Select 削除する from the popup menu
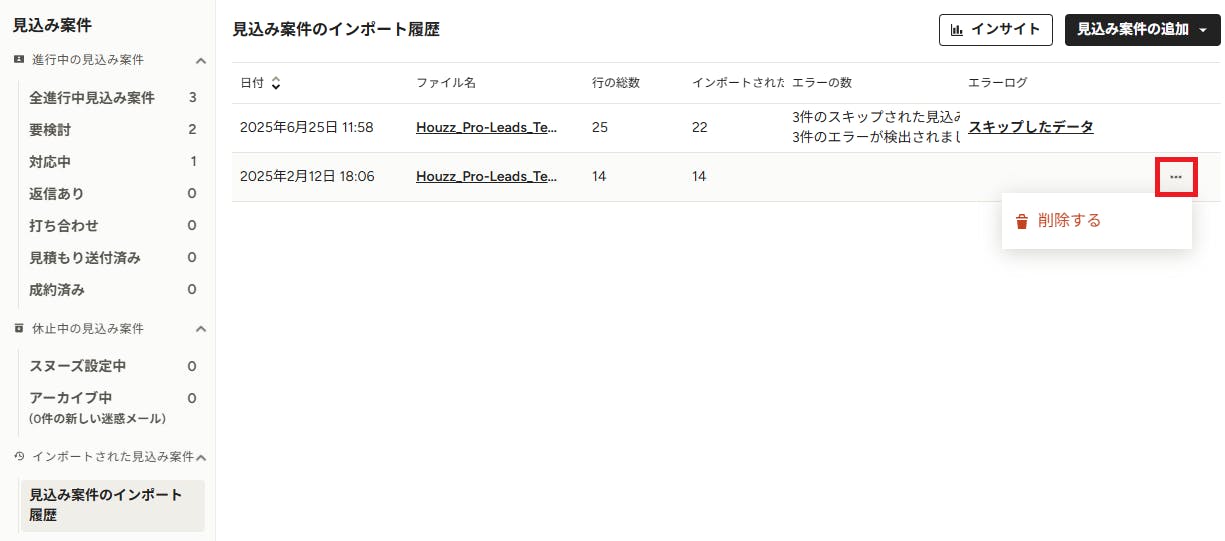This screenshot has height=541, width=1225. [1069, 221]
